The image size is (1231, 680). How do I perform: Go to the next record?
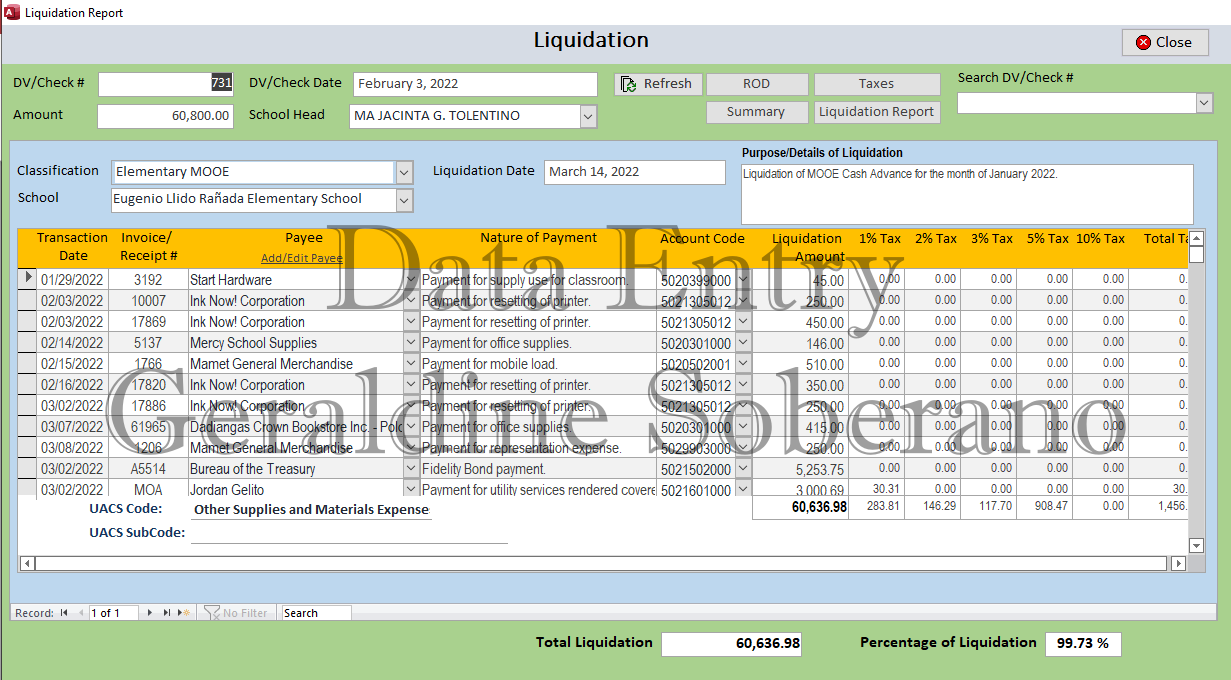coord(151,613)
